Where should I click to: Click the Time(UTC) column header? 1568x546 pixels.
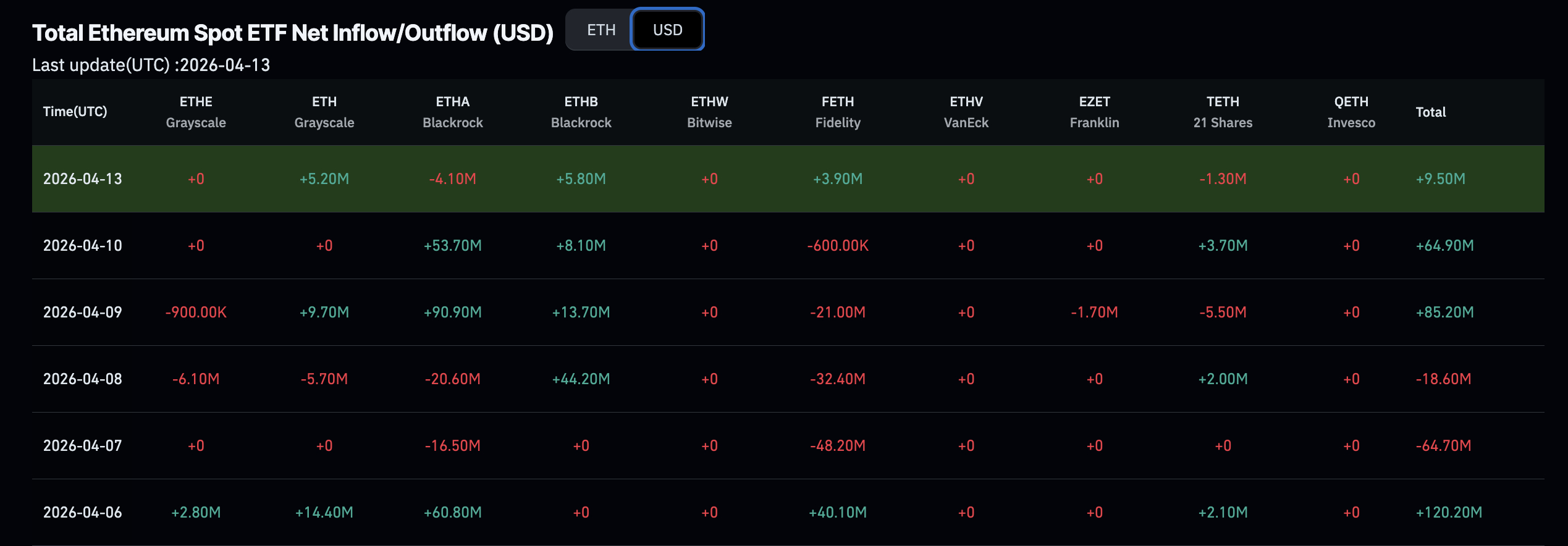75,112
